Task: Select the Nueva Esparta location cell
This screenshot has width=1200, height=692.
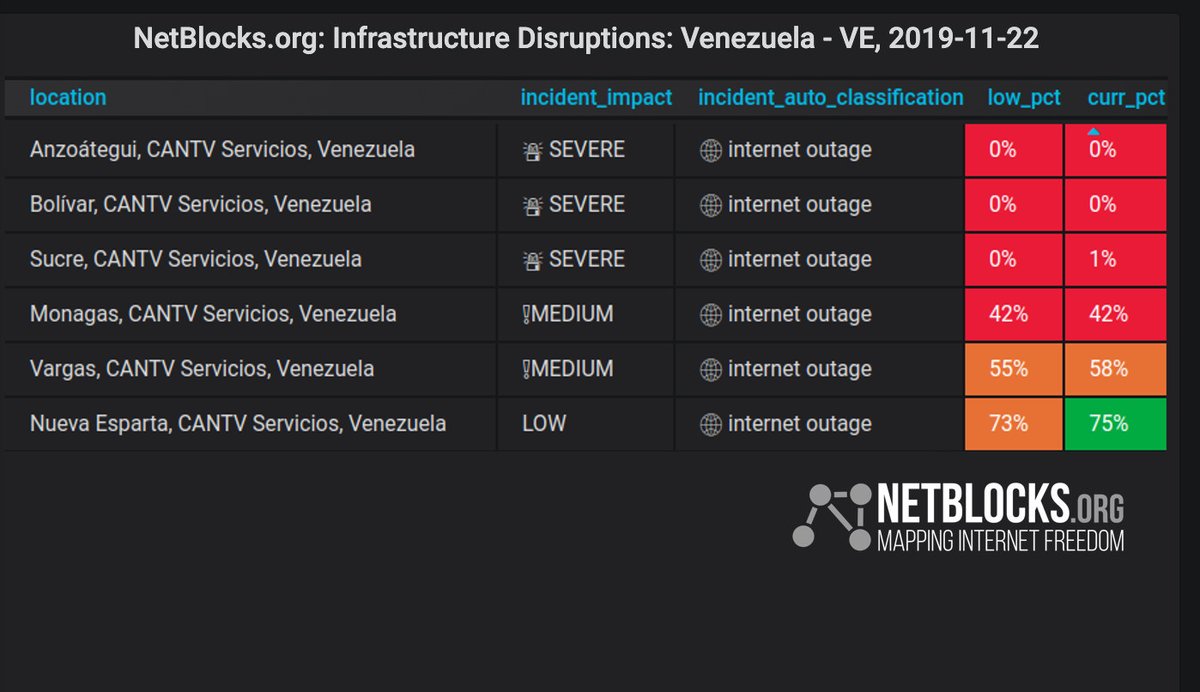Action: 250,424
